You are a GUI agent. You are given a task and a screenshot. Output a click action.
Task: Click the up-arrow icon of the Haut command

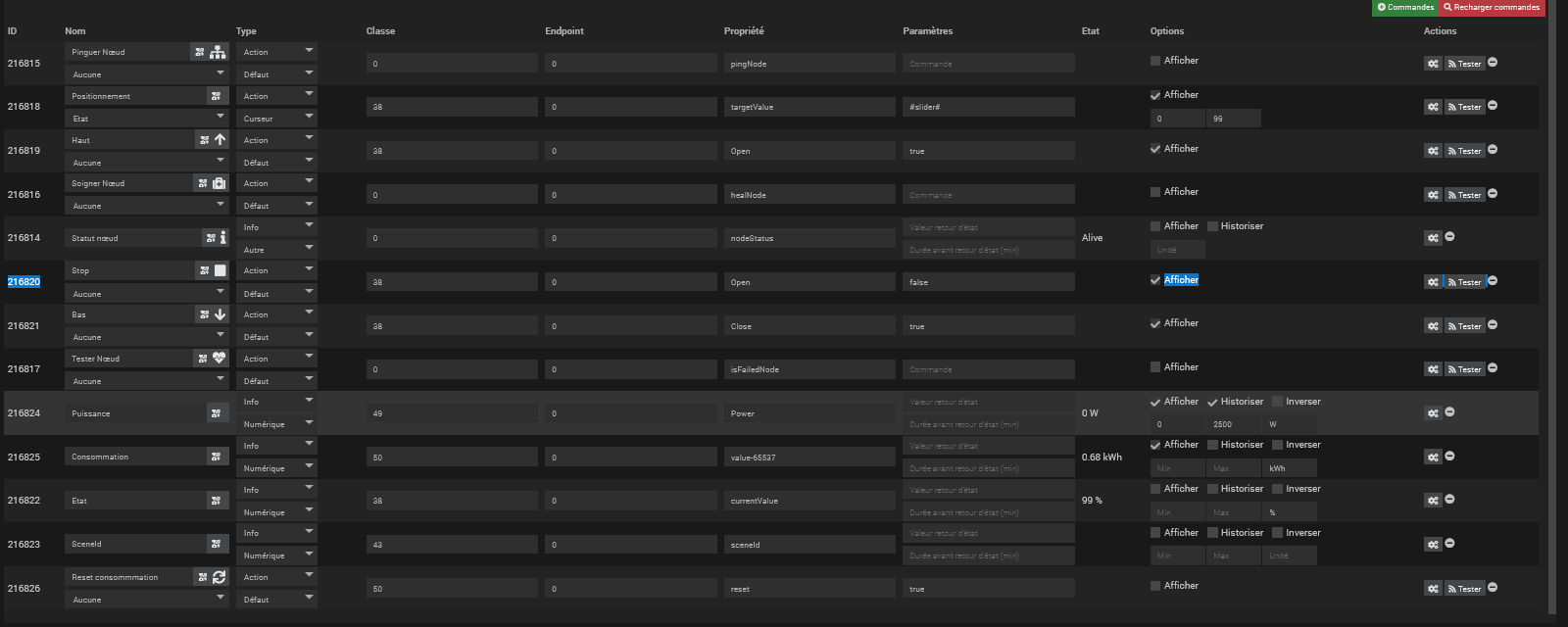tap(220, 140)
